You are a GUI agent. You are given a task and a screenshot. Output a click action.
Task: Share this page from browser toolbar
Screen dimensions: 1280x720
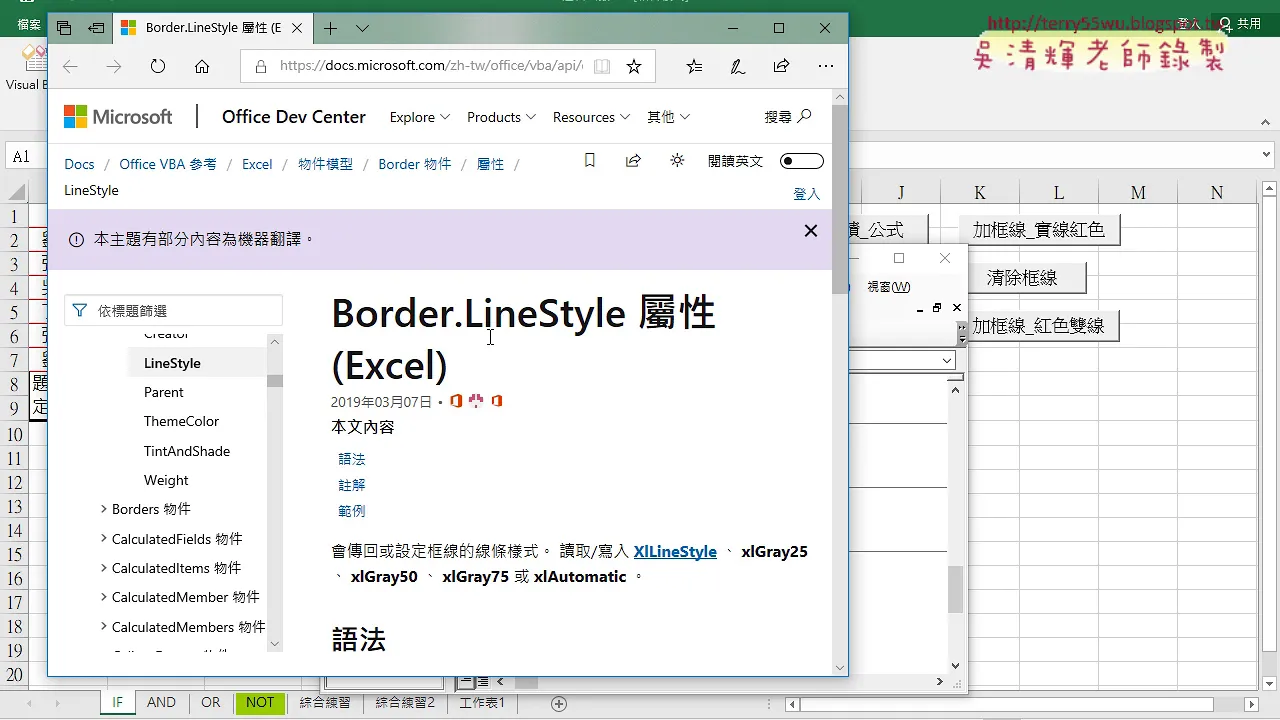(x=781, y=67)
